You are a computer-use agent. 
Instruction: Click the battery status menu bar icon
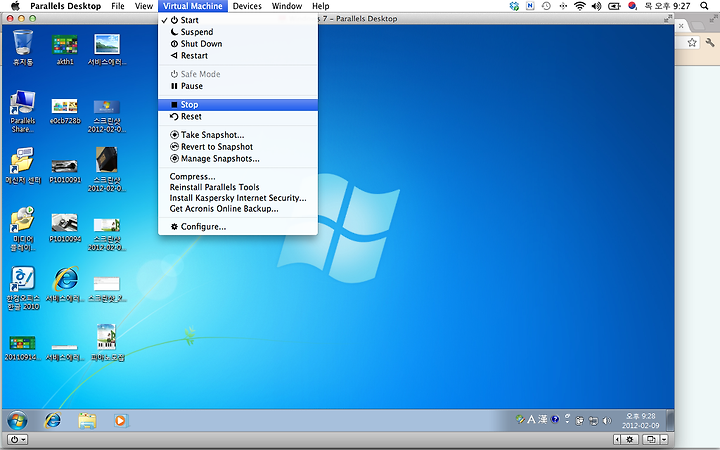pyautogui.click(x=614, y=6)
